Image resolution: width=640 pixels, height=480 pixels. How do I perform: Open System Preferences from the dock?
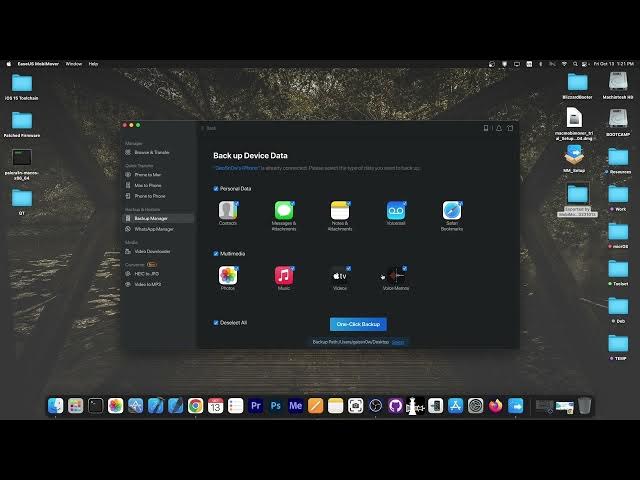point(476,406)
